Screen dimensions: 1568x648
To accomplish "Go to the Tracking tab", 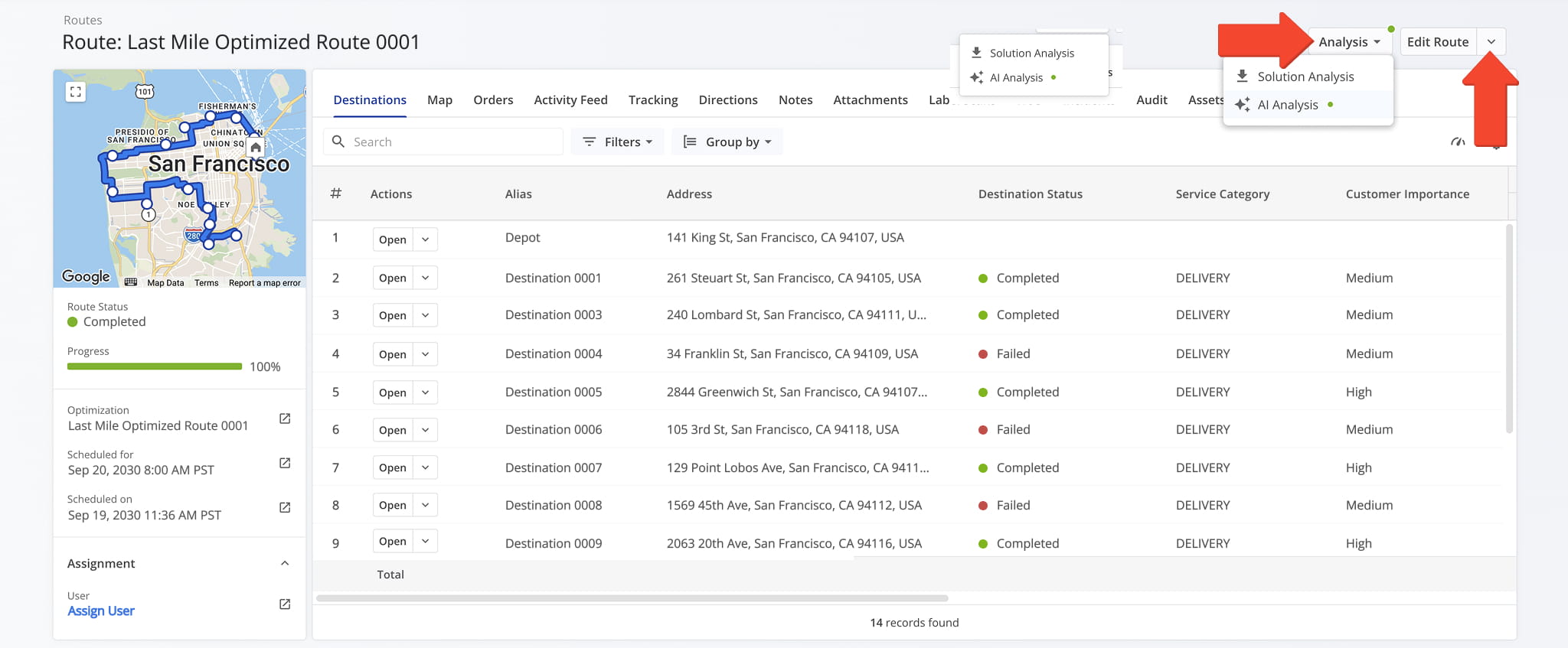I will (x=653, y=100).
